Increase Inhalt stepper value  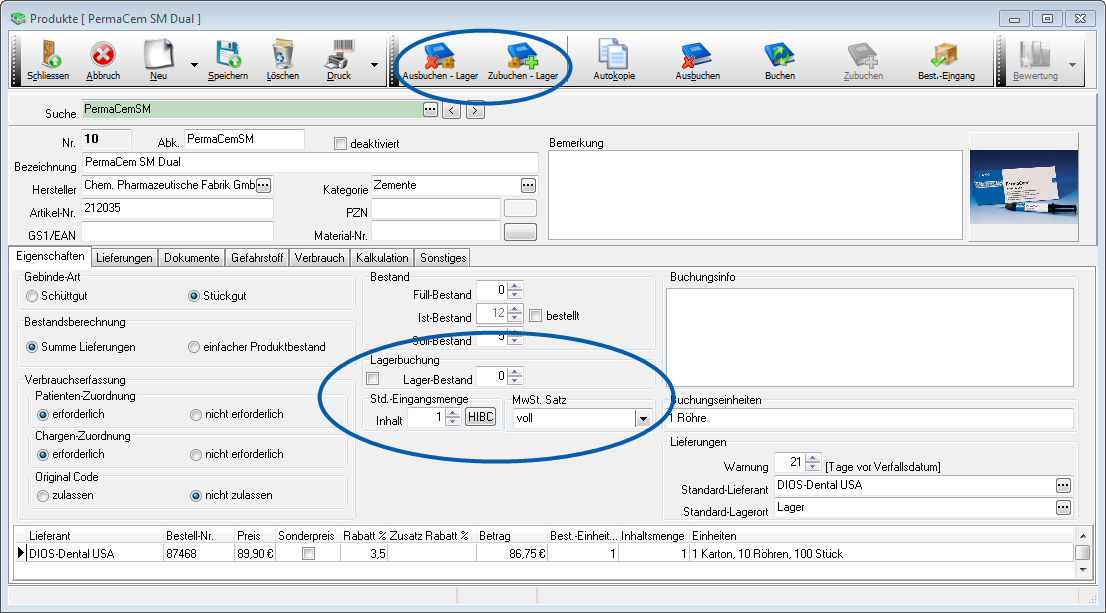click(x=453, y=413)
